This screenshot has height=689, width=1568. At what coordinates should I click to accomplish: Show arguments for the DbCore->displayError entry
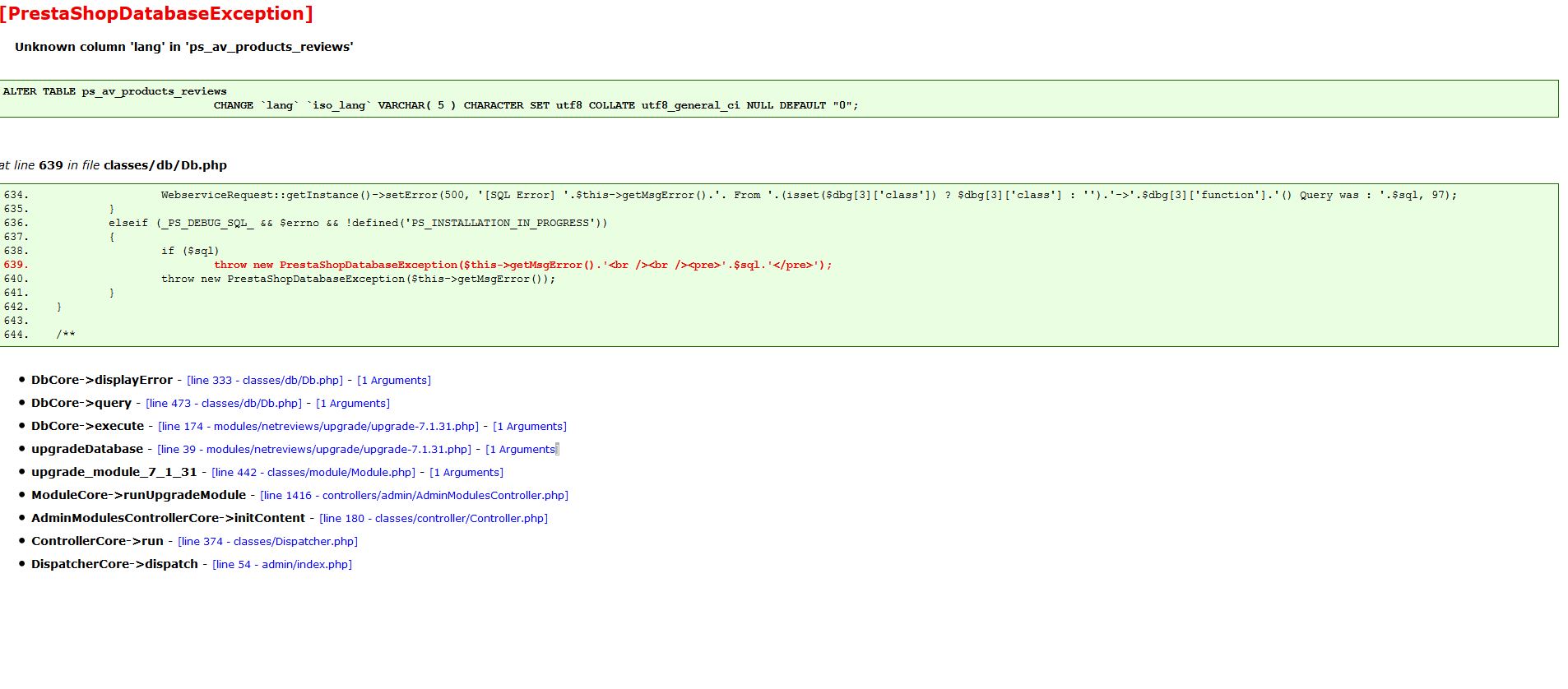394,381
